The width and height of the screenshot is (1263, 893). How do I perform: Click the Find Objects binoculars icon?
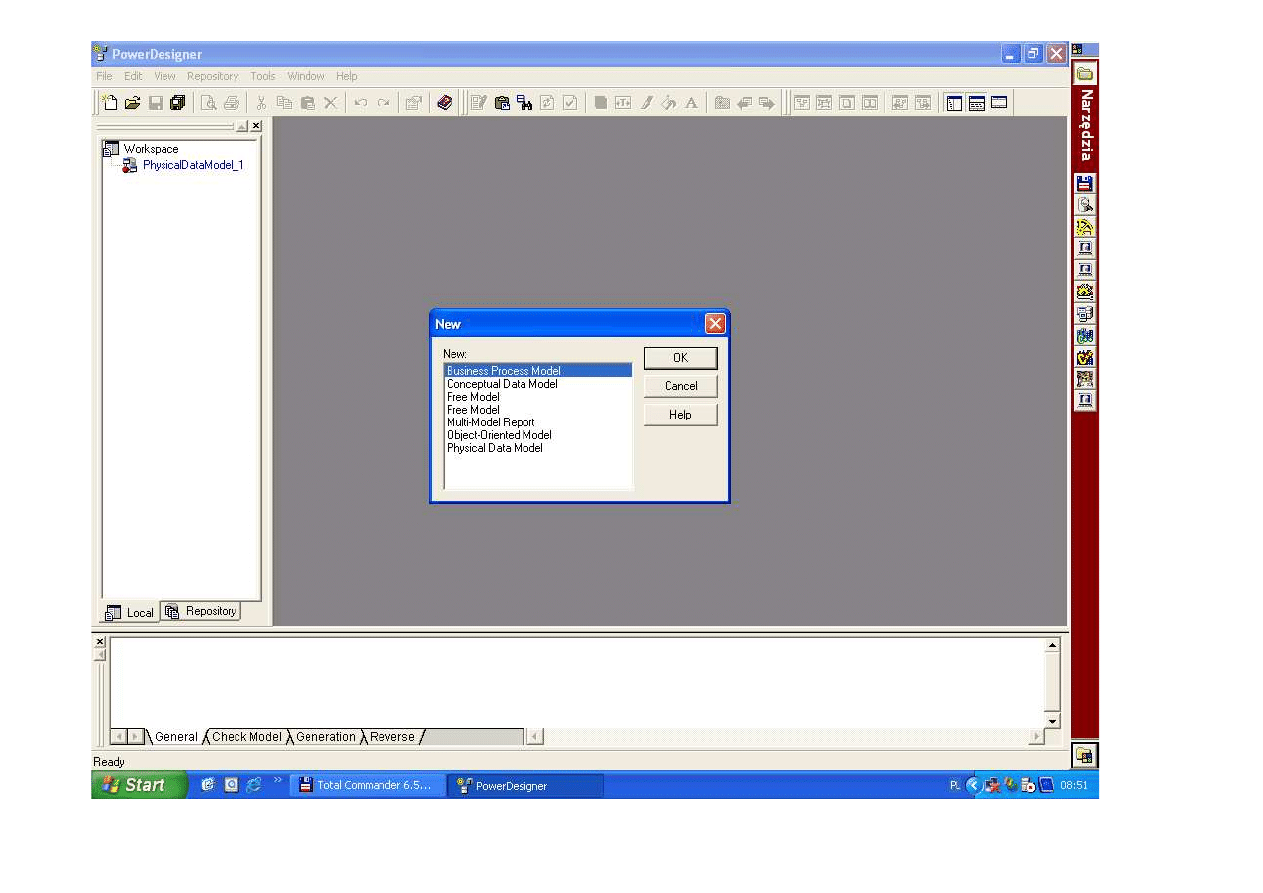coord(524,103)
